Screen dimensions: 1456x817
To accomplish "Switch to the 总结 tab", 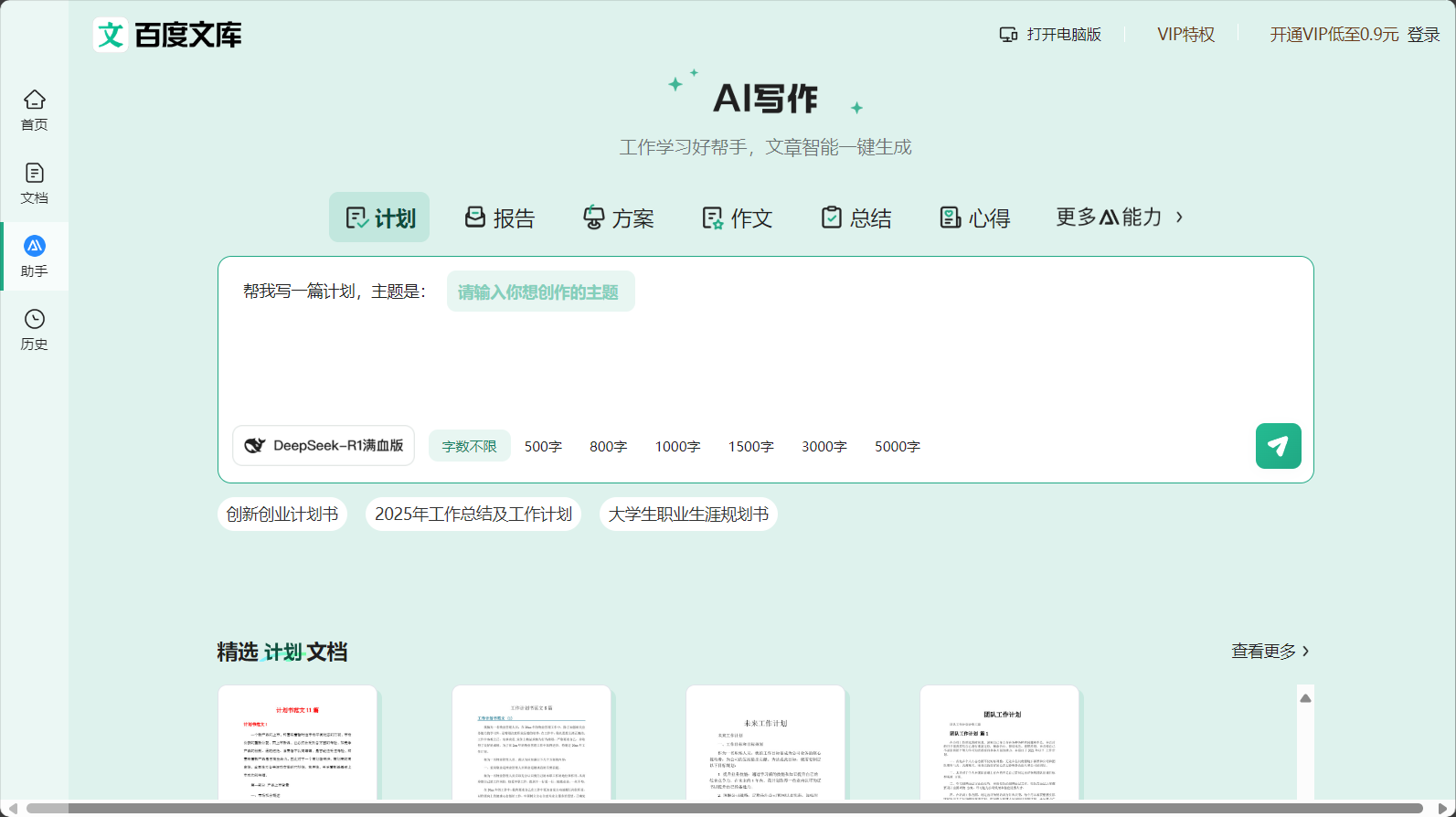I will pos(856,218).
